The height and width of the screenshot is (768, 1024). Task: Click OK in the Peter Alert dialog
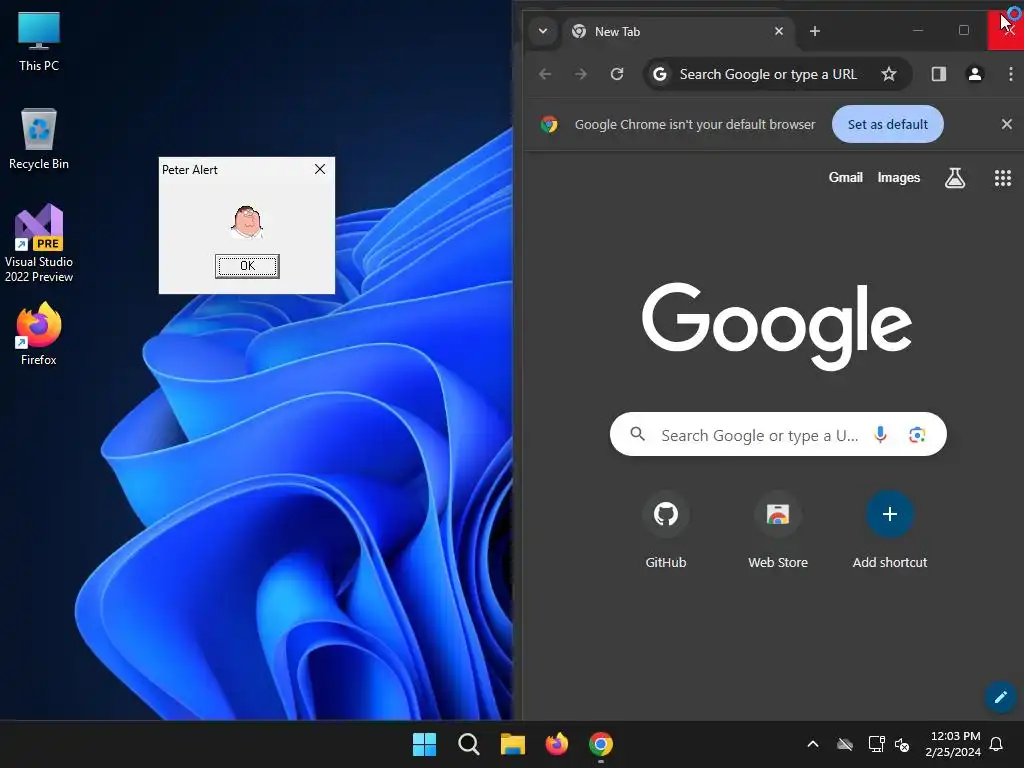247,266
